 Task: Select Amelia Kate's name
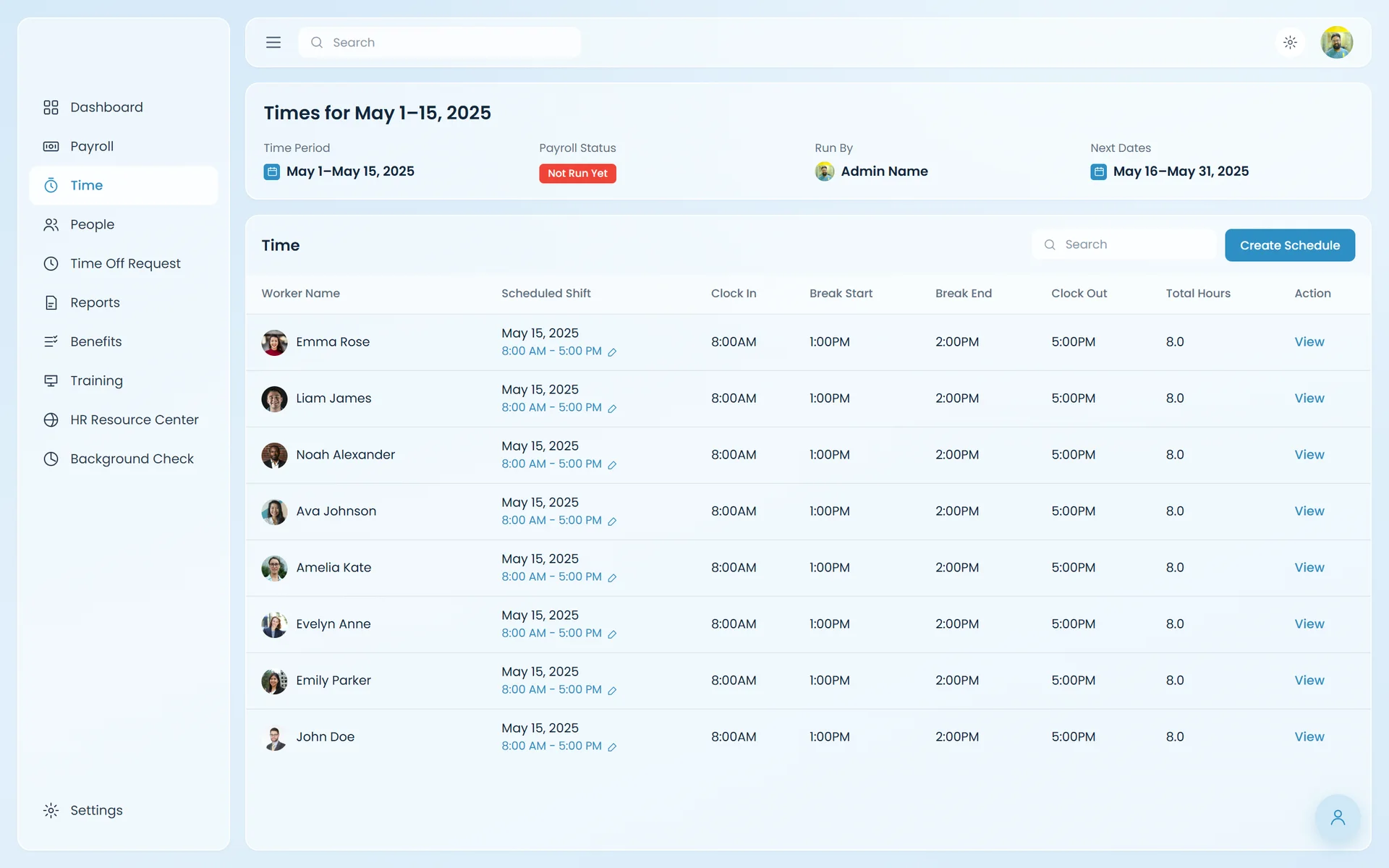[334, 568]
